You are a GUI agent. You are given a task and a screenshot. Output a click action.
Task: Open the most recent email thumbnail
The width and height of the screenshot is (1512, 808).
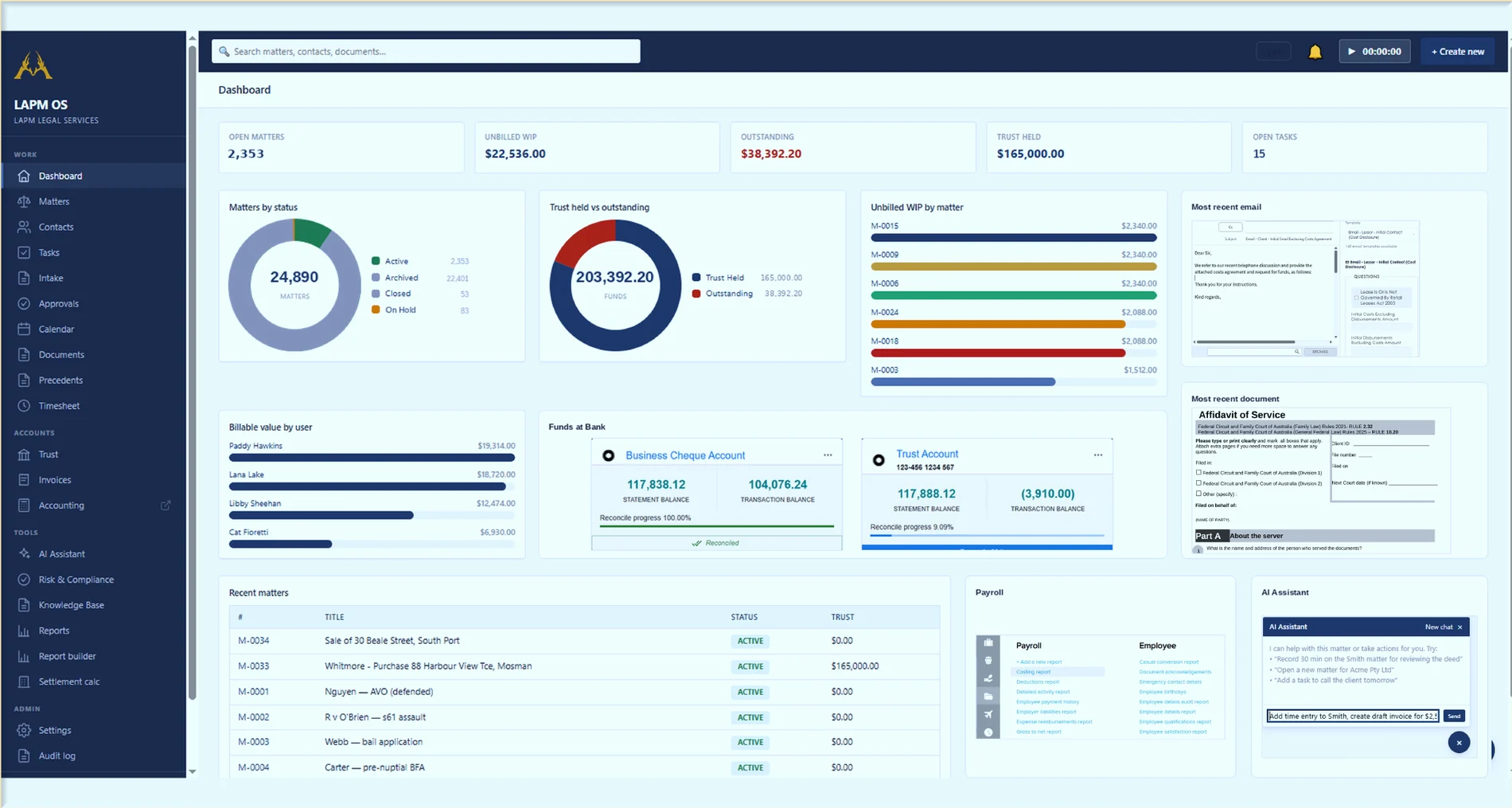coord(1305,288)
